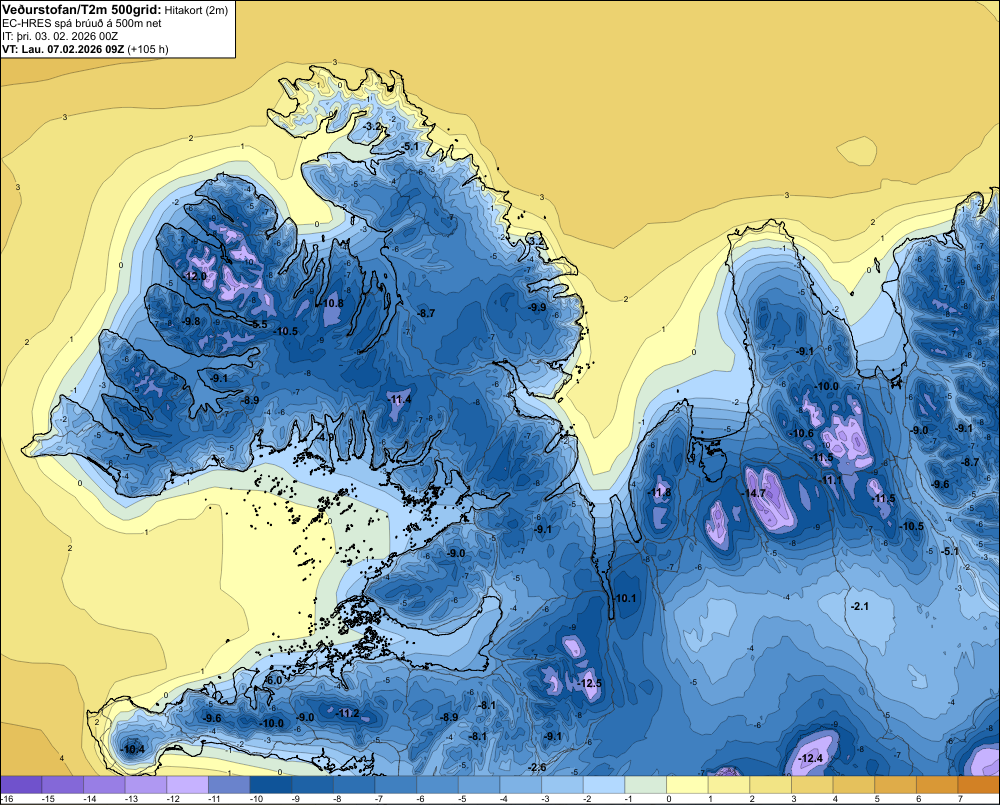Click the -12.5 temperature value
The width and height of the screenshot is (1000, 805).
[x=589, y=683]
